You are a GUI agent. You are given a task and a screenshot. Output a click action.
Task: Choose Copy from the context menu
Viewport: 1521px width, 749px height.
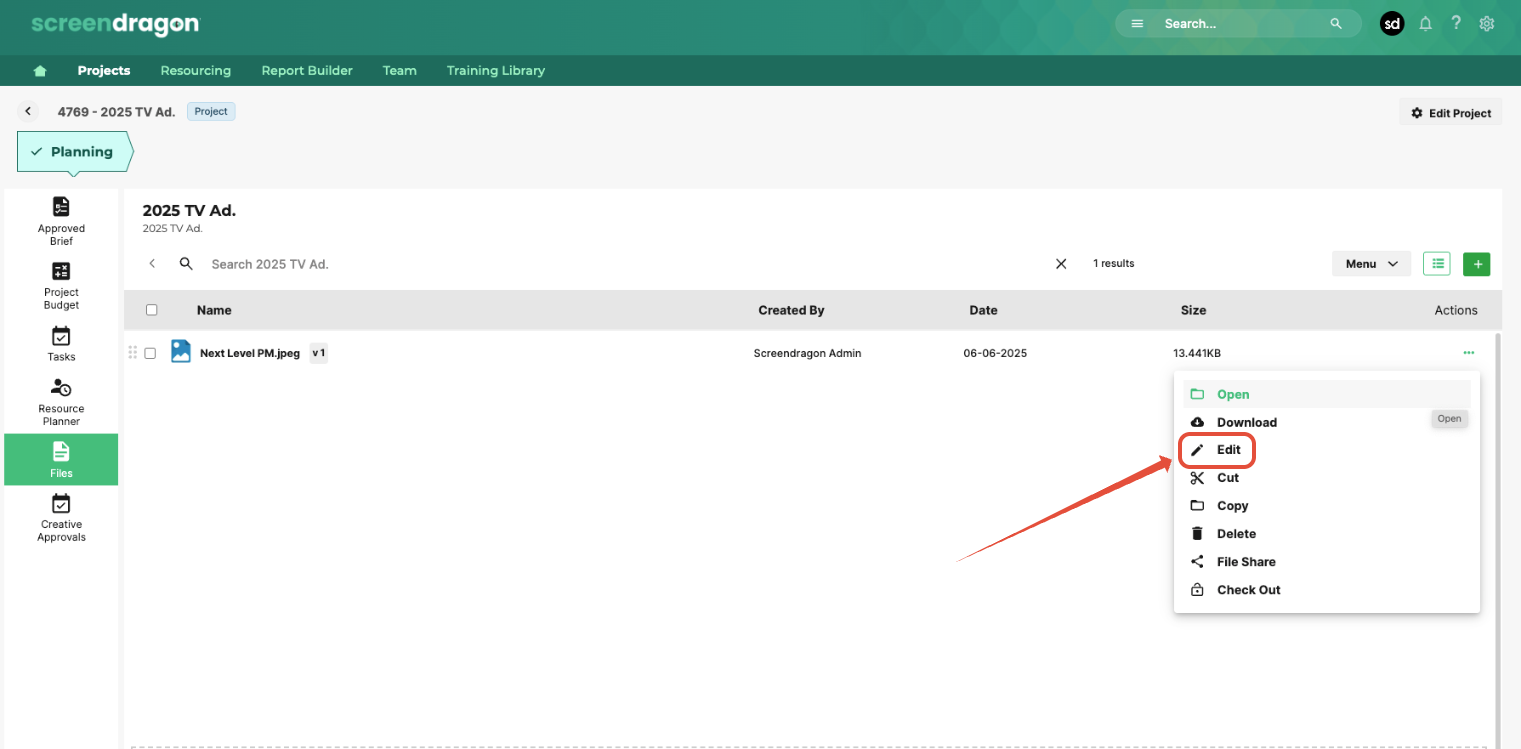pos(1327,506)
